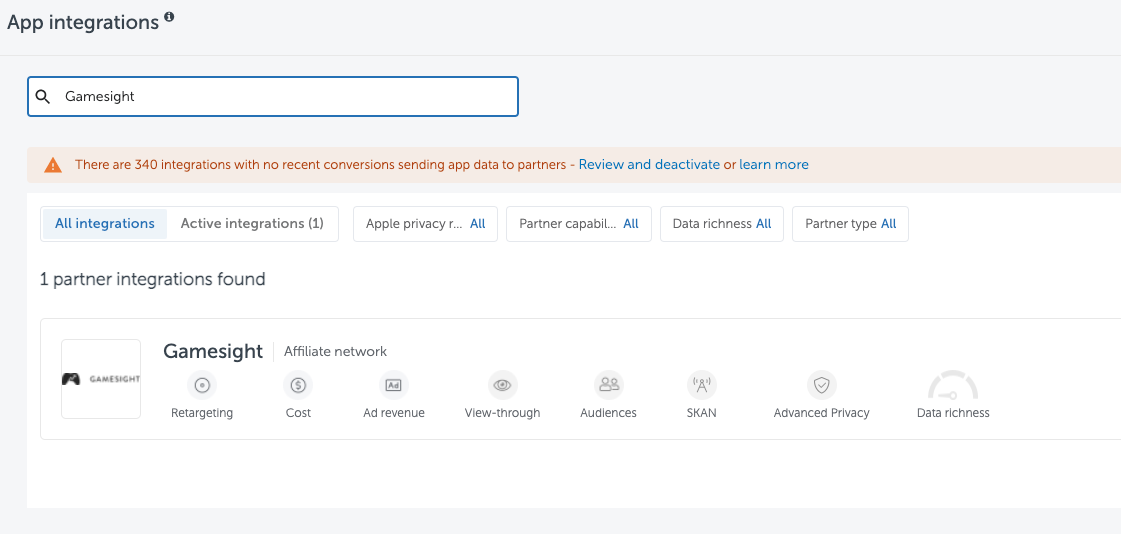The image size is (1121, 534).
Task: Switch to Active integrations (1) tab
Action: [x=252, y=224]
